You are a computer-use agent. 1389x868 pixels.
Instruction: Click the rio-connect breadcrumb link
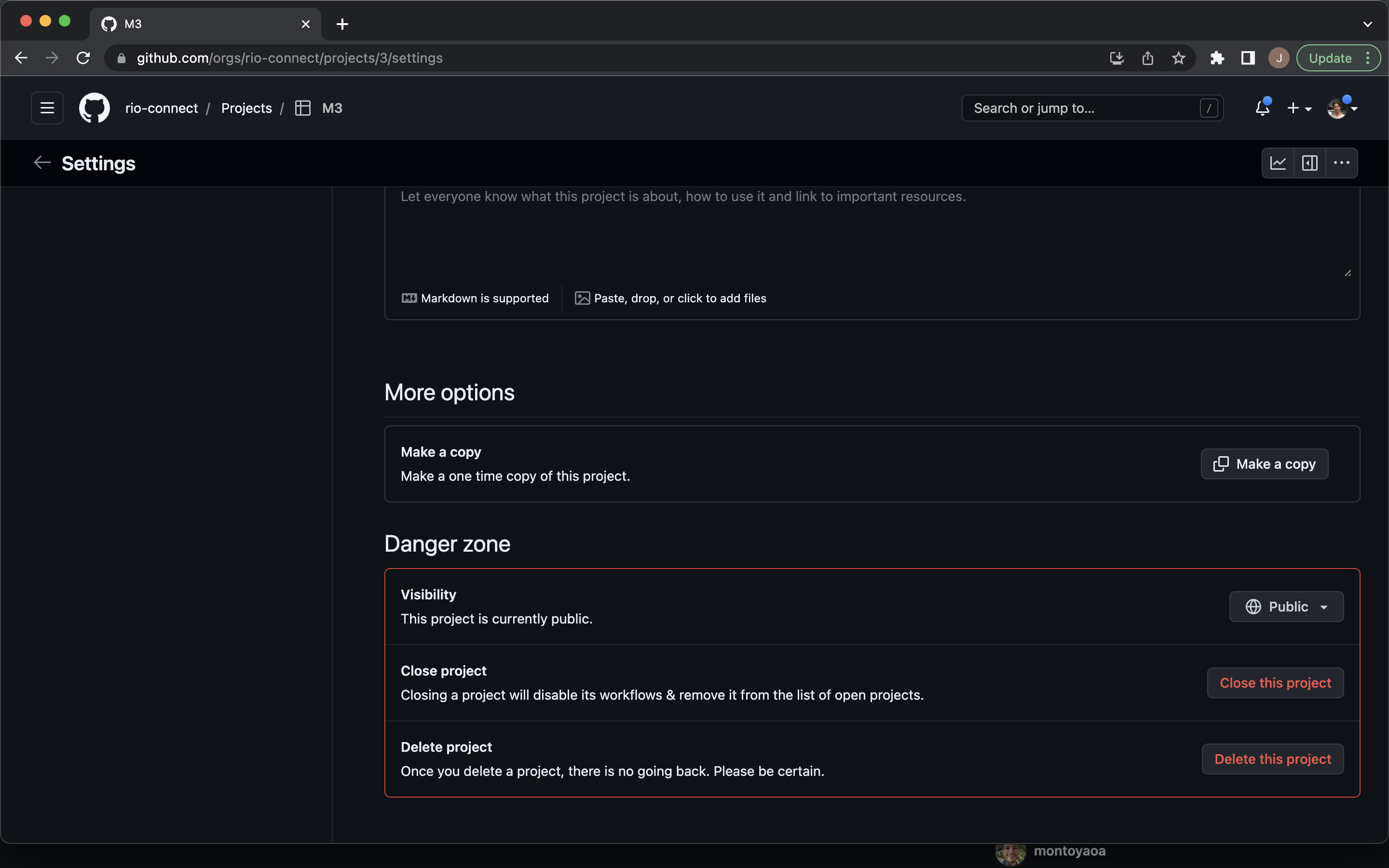tap(161, 108)
